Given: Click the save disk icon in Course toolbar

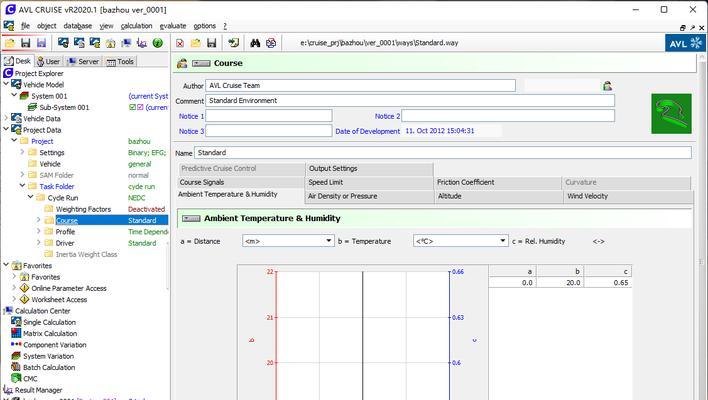Looking at the screenshot, I should [x=211, y=43].
